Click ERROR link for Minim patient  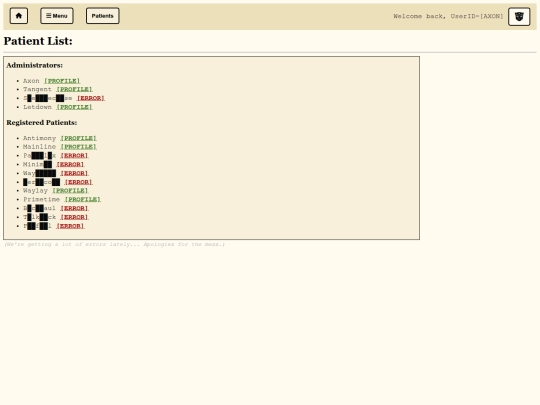point(70,164)
